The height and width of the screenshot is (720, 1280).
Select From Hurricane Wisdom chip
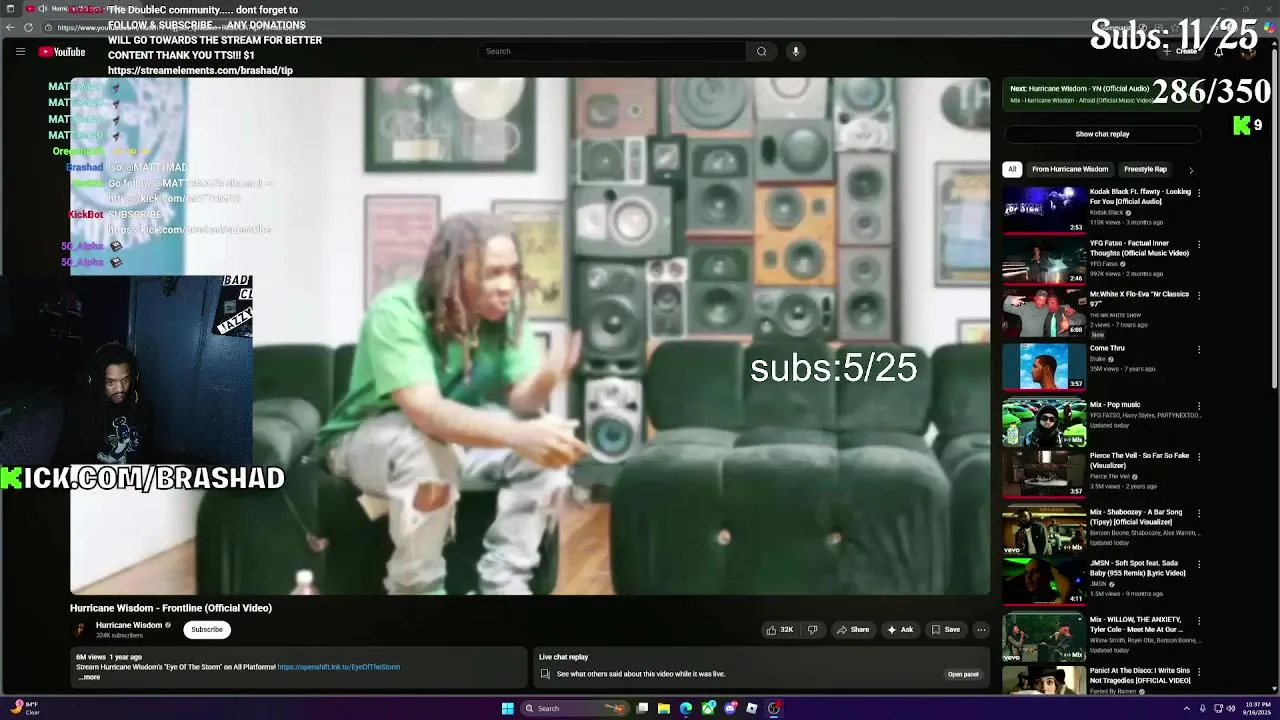1070,169
